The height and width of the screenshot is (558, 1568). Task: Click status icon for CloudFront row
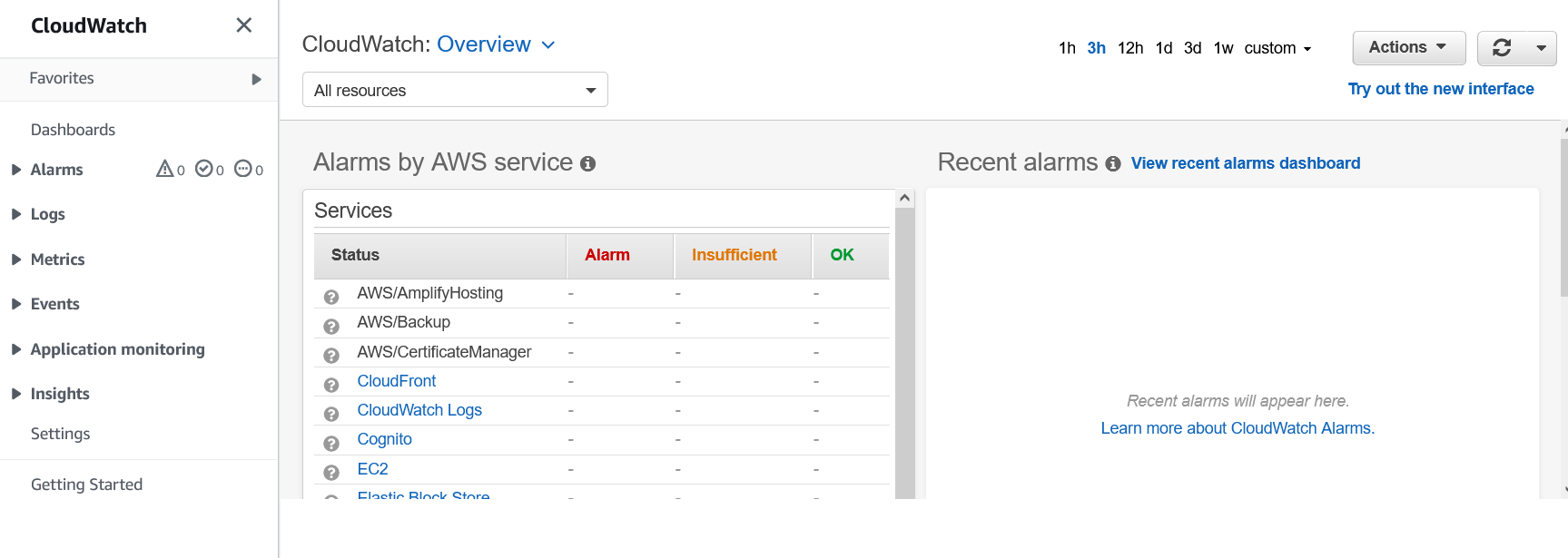pos(331,385)
